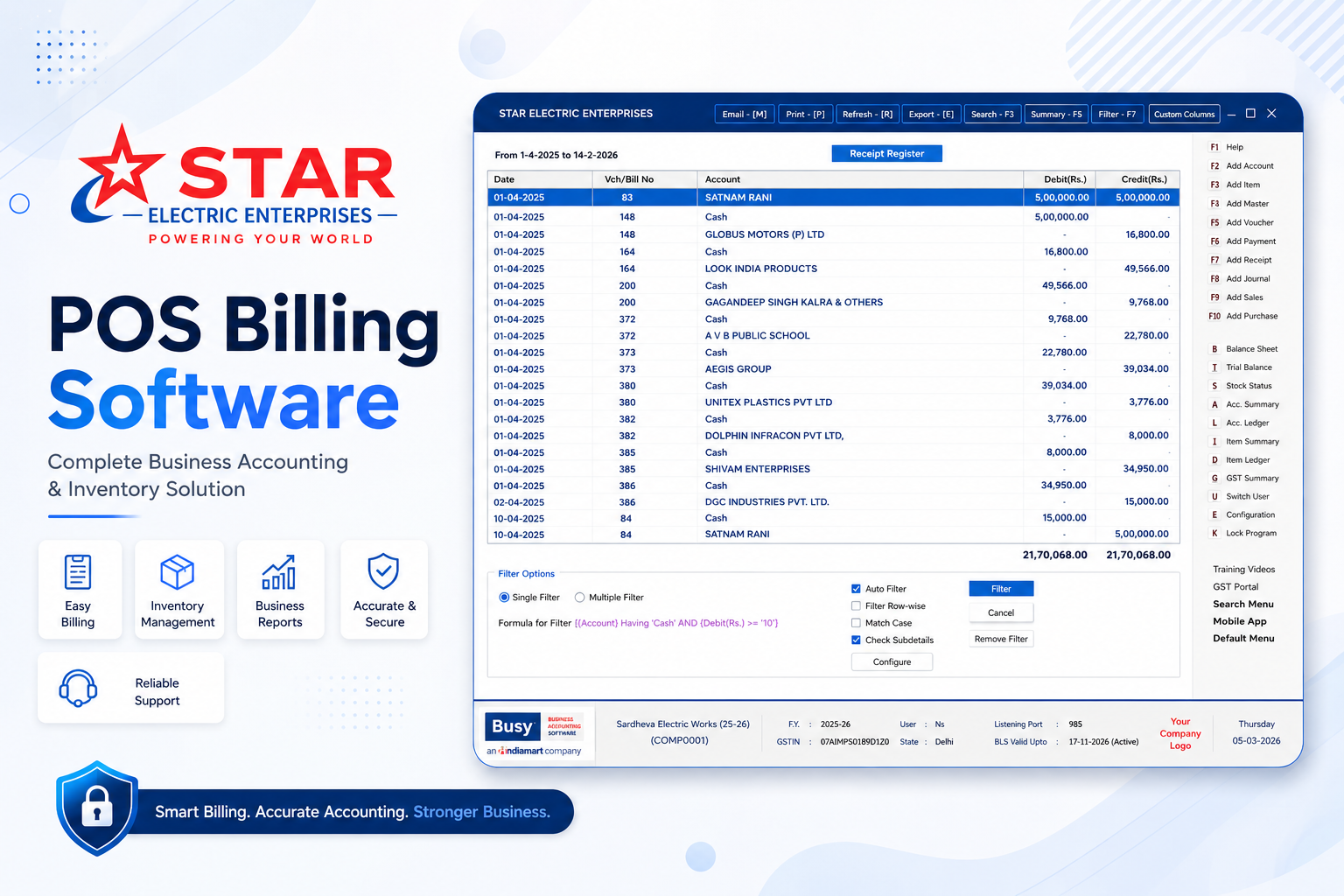Select the A V B PUBLIC SCHOOL row
Image resolution: width=1344 pixels, height=896 pixels.
click(833, 336)
